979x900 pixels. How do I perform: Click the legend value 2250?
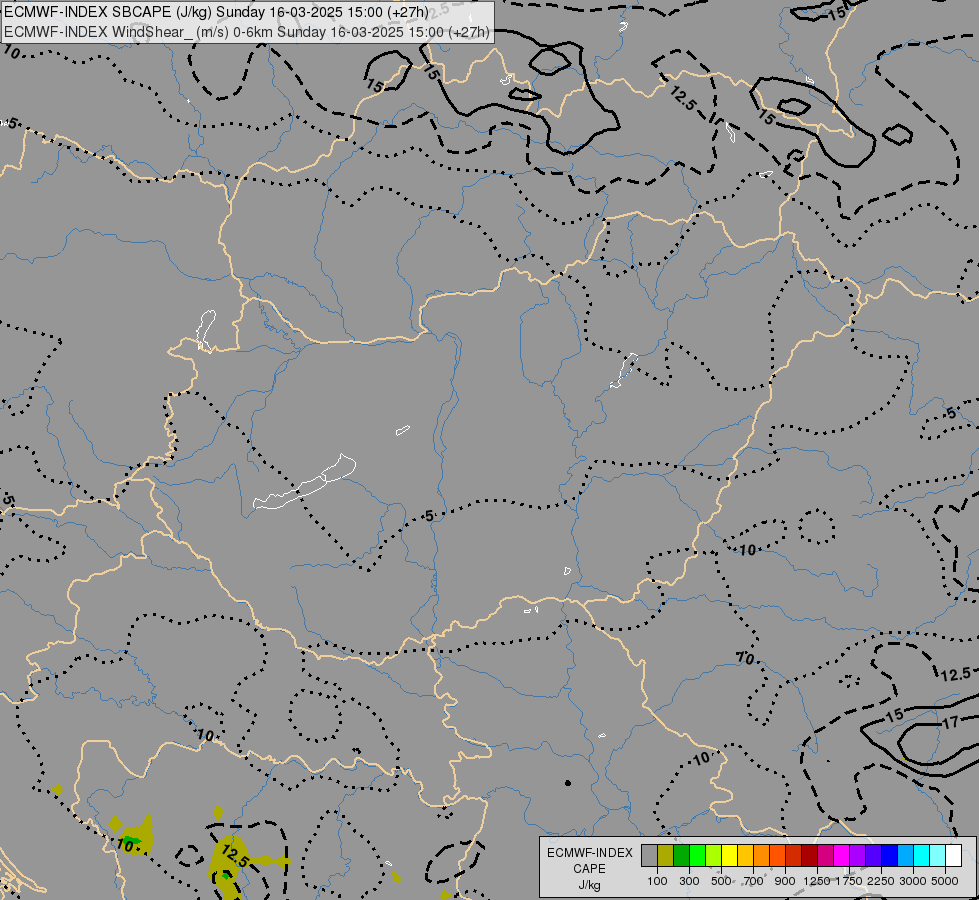(882, 881)
